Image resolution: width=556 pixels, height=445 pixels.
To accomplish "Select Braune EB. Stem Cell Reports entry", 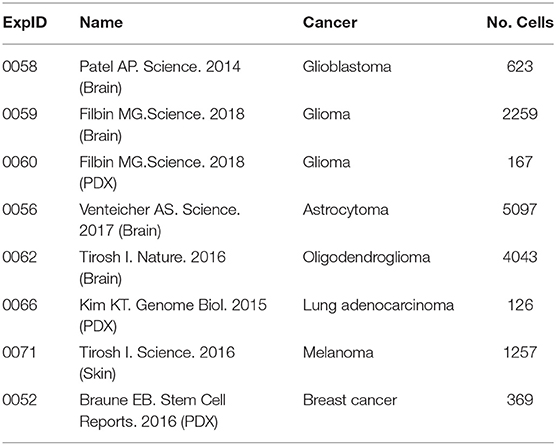I will point(152,411).
